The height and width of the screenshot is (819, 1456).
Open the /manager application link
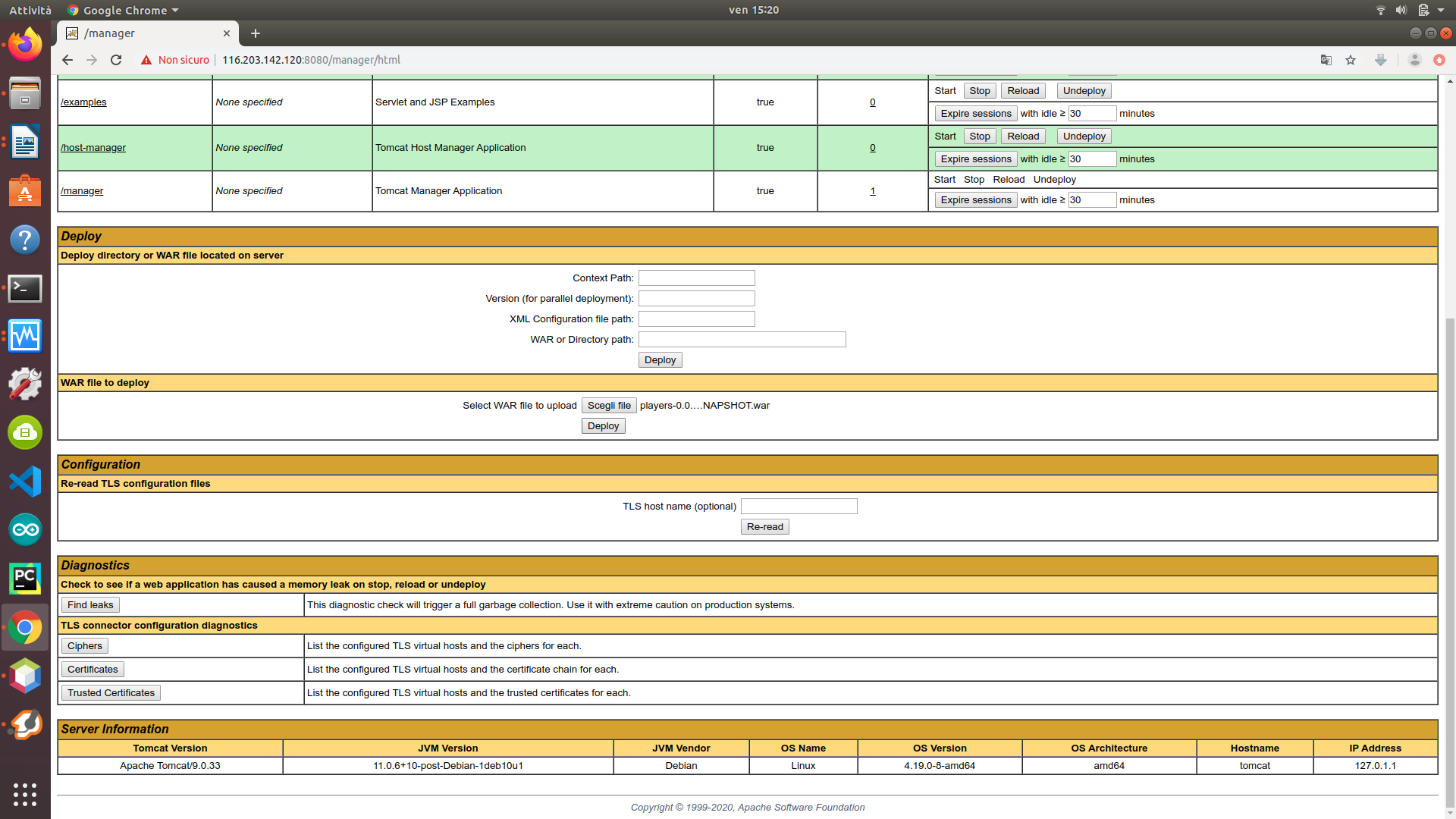(82, 191)
